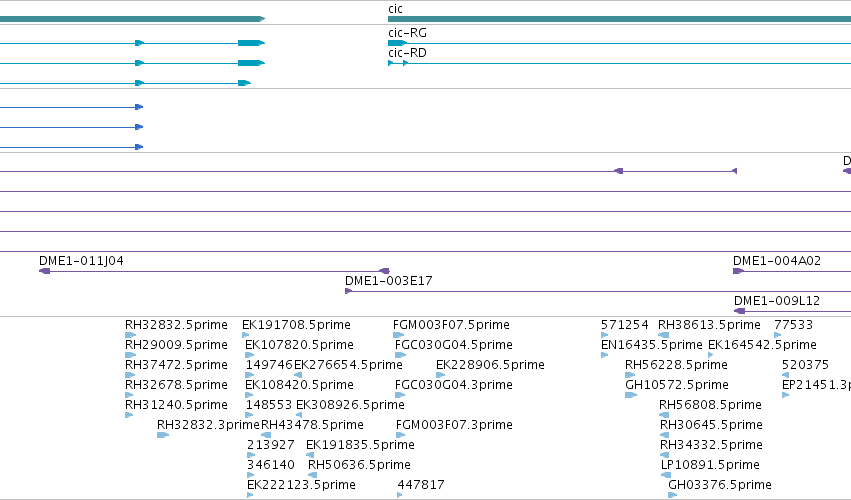Click the EK228906.5prime EST label
The image size is (851, 500).
pos(491,365)
